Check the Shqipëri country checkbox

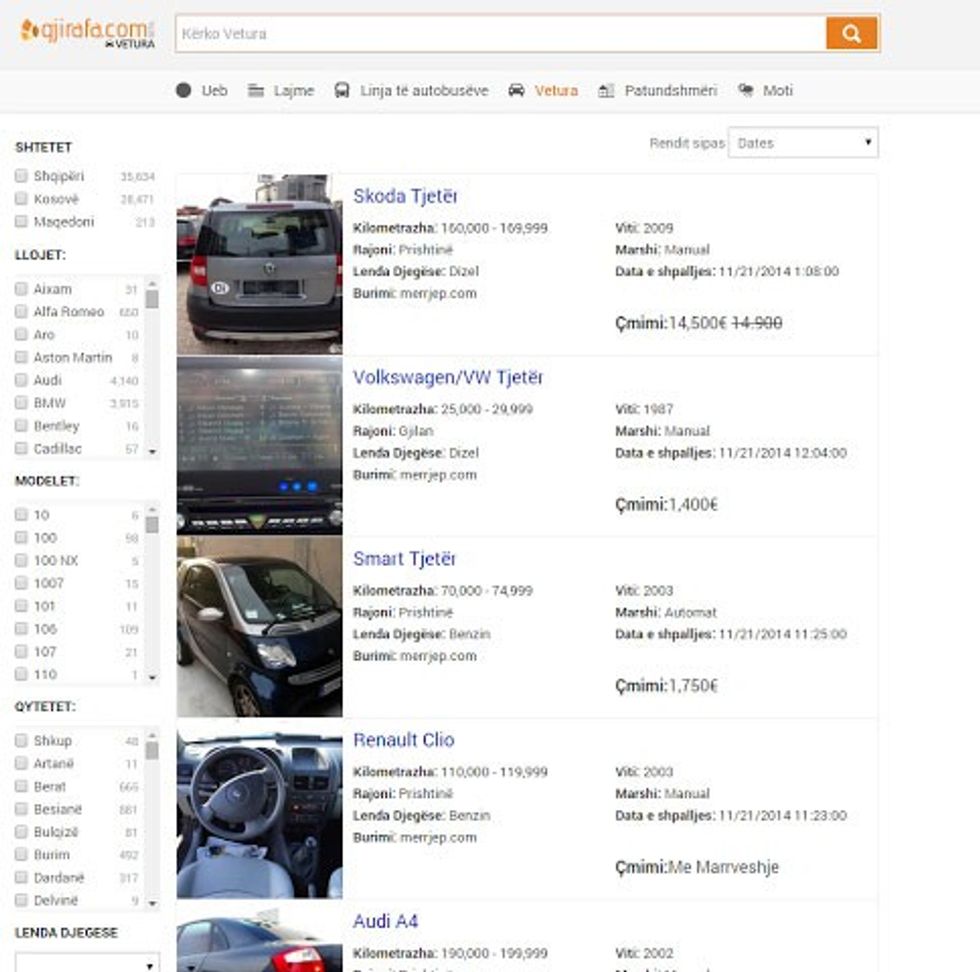21,176
